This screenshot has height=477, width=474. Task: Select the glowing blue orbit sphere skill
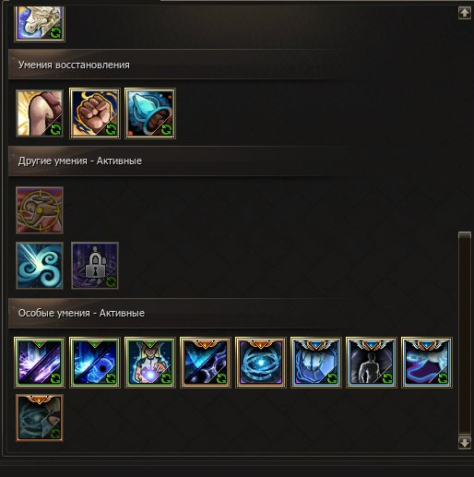coord(261,363)
